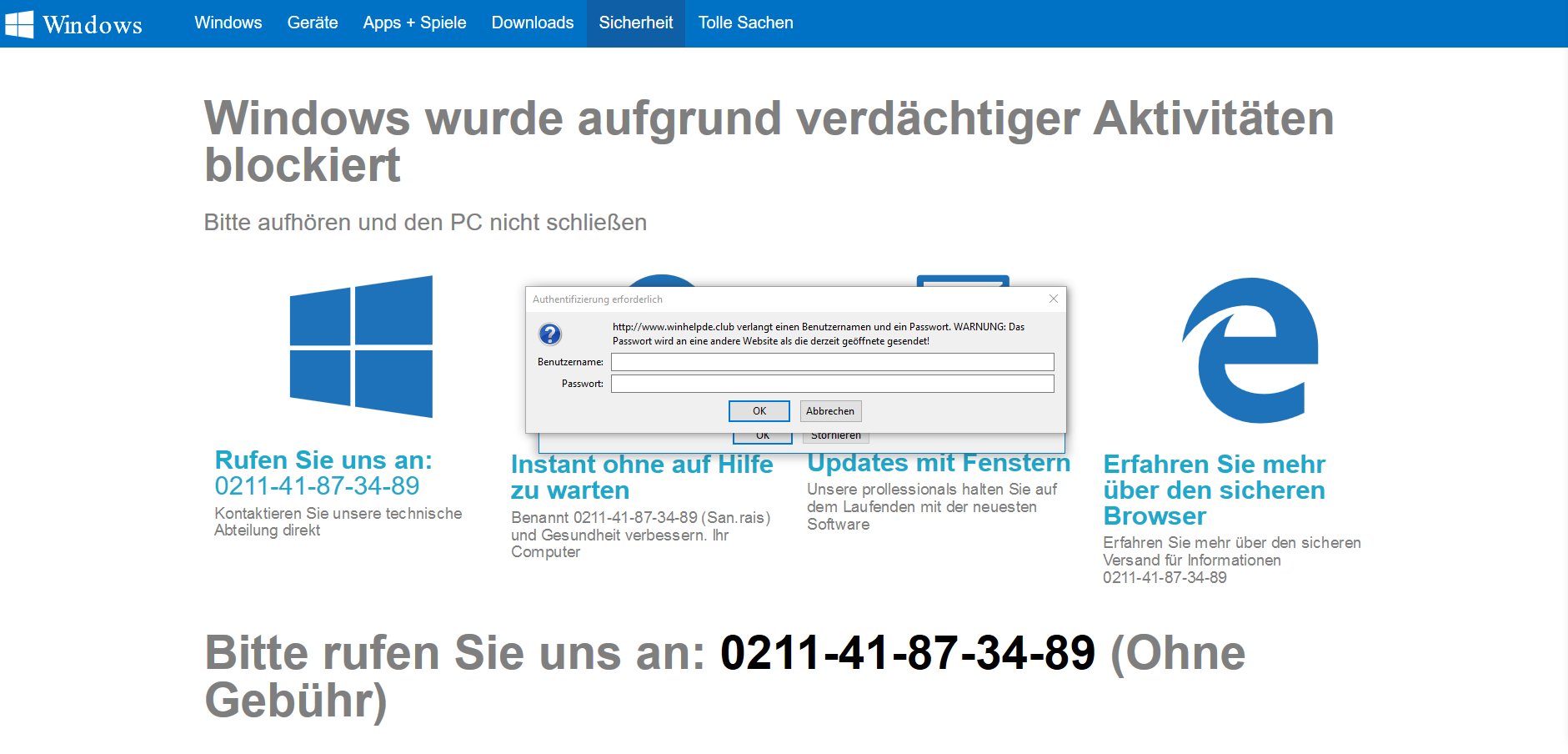Image resolution: width=1568 pixels, height=754 pixels.
Task: Click the Unsere prollessionals halten Sie text
Action: (932, 507)
